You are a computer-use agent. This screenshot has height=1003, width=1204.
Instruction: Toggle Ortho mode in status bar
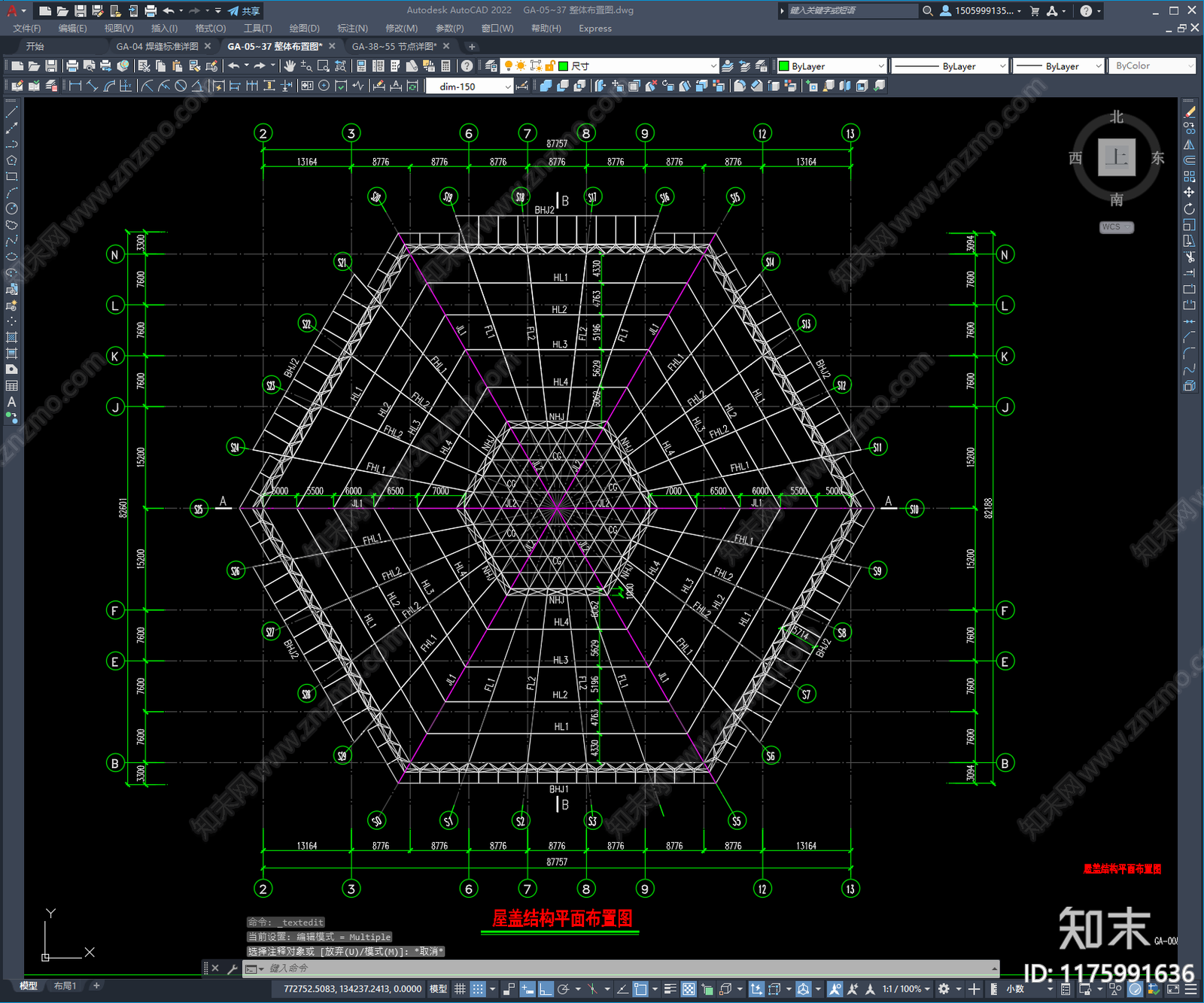[x=546, y=989]
